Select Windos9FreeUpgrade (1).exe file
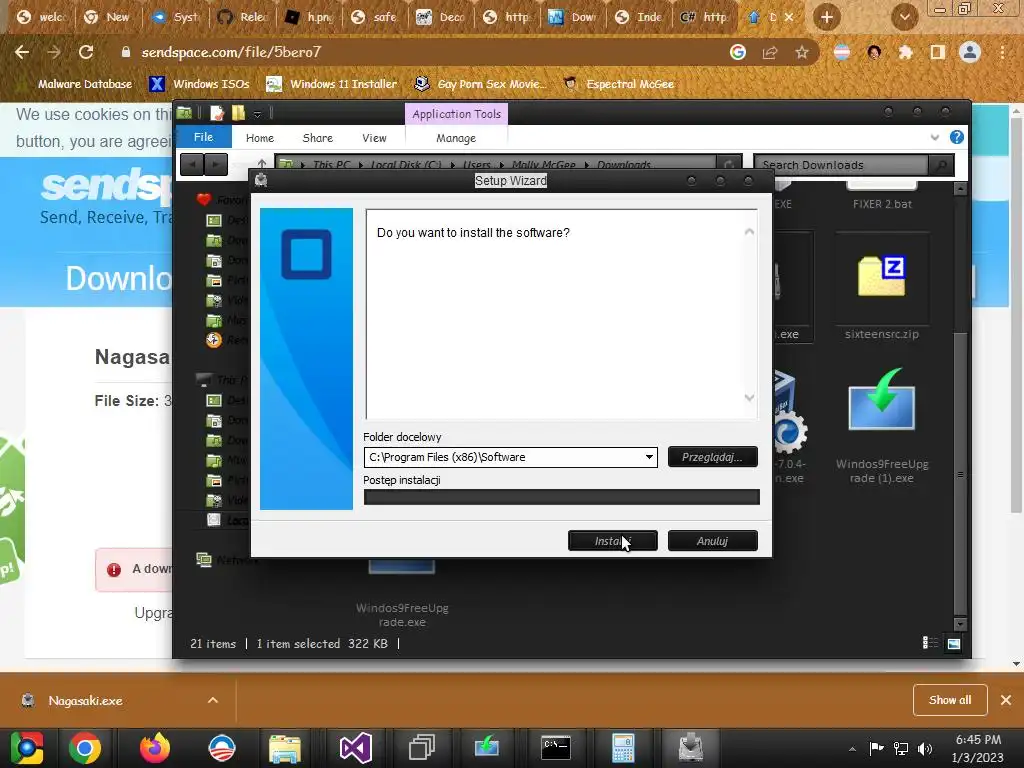This screenshot has height=768, width=1024. 882,424
